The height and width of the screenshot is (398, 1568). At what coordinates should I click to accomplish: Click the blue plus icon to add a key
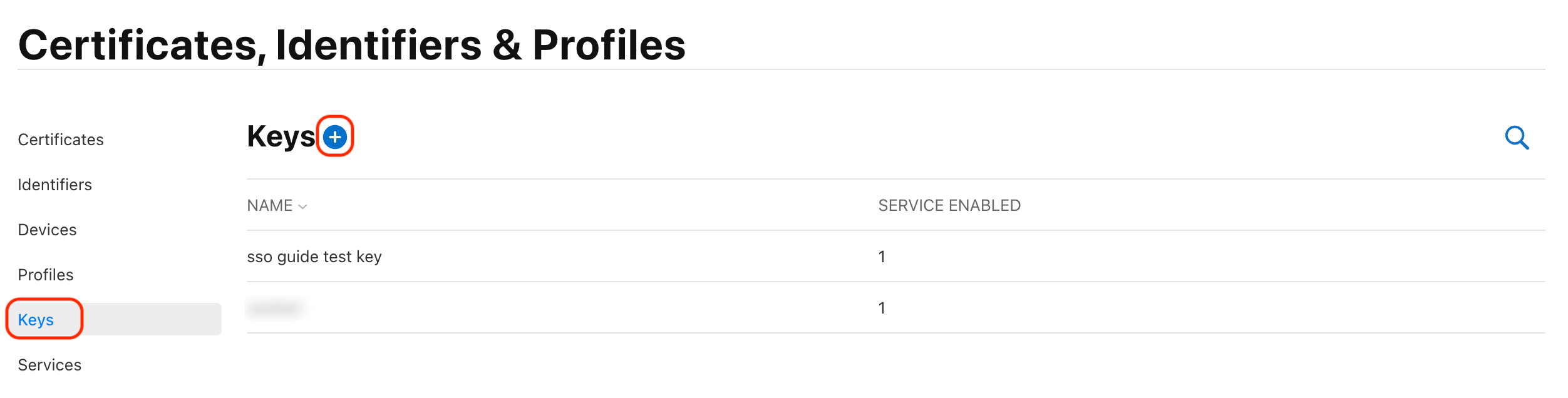tap(335, 136)
